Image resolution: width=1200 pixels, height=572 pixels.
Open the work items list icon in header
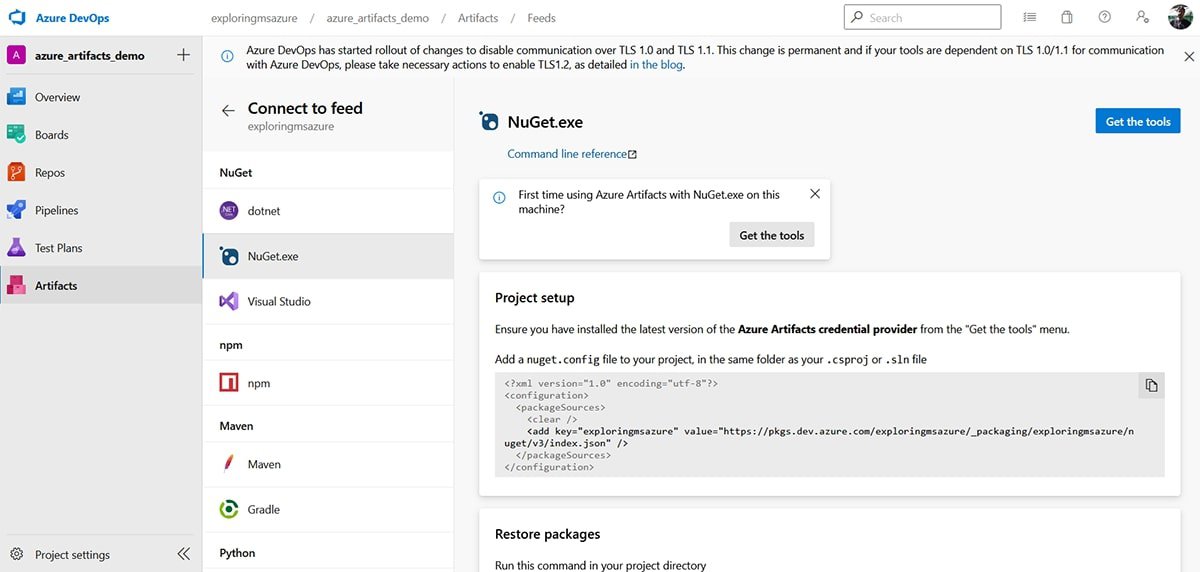[x=1030, y=18]
